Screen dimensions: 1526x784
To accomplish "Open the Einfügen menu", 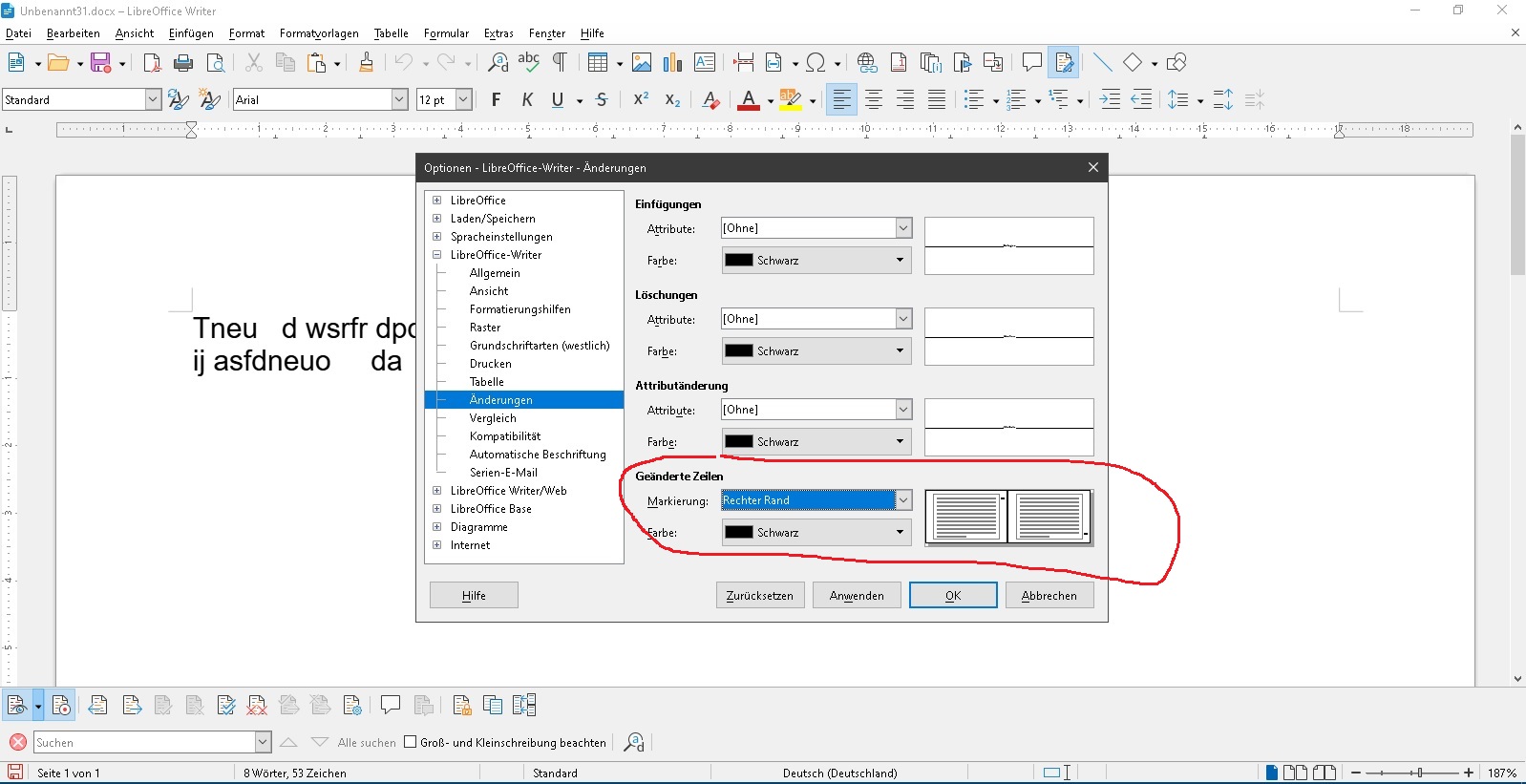I will [191, 33].
